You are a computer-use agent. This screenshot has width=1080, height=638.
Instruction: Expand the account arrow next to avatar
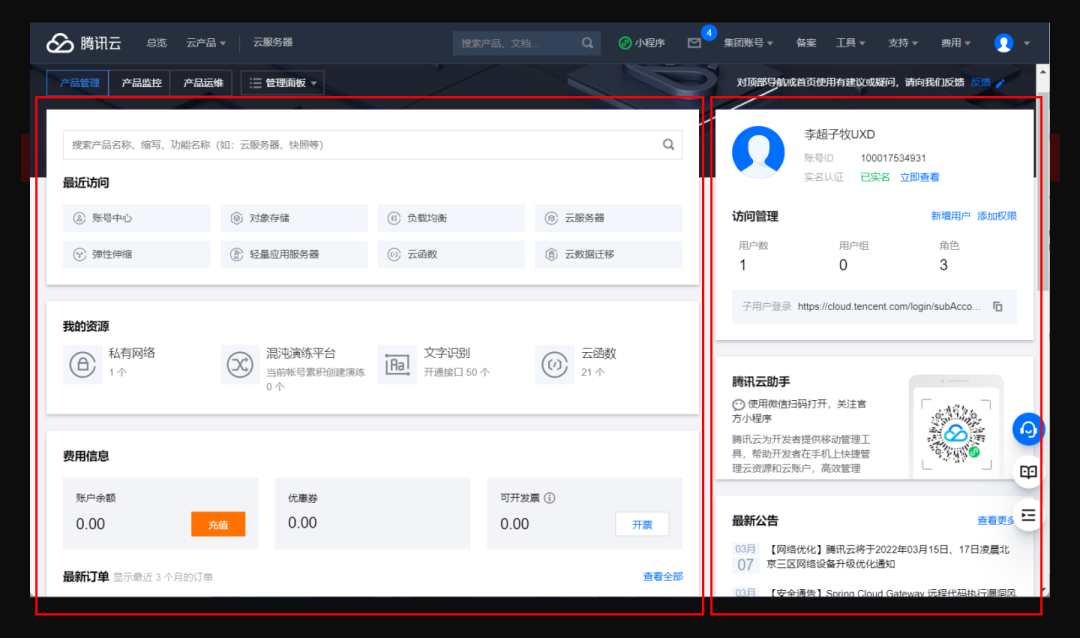pos(1026,43)
